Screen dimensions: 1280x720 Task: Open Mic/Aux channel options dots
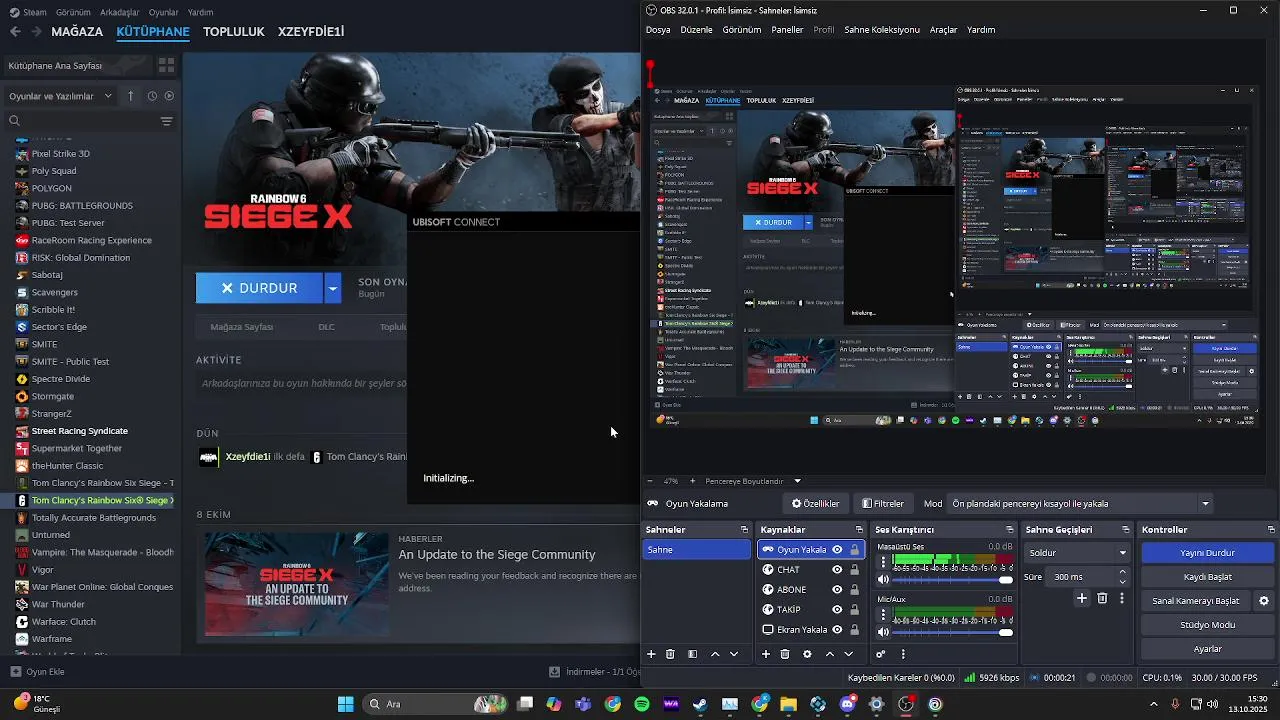click(883, 616)
